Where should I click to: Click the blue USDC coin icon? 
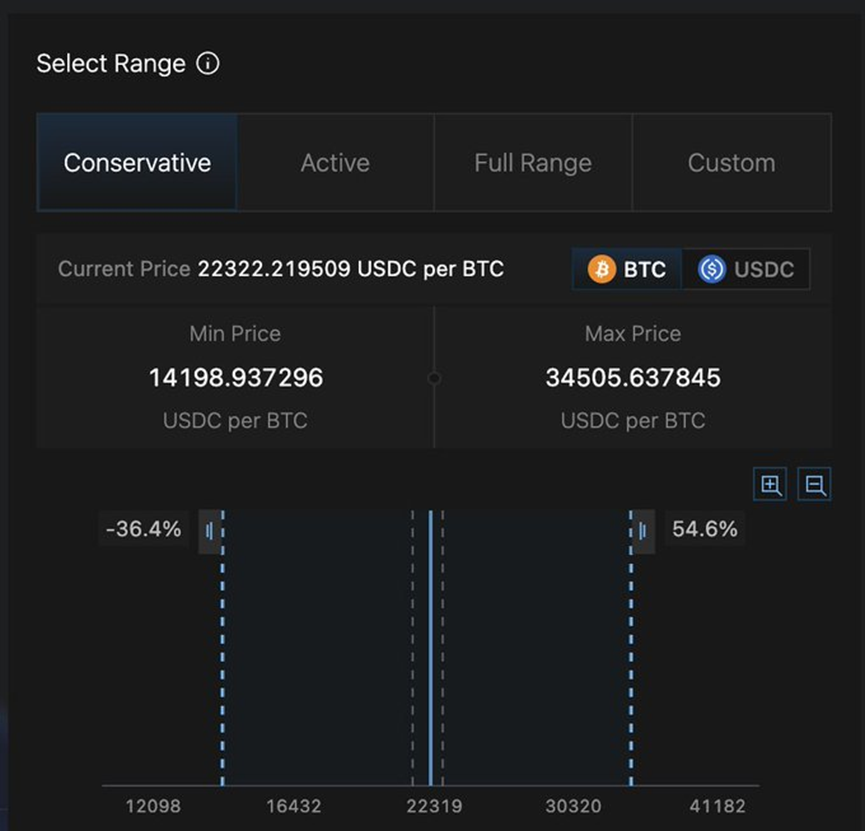coord(712,269)
